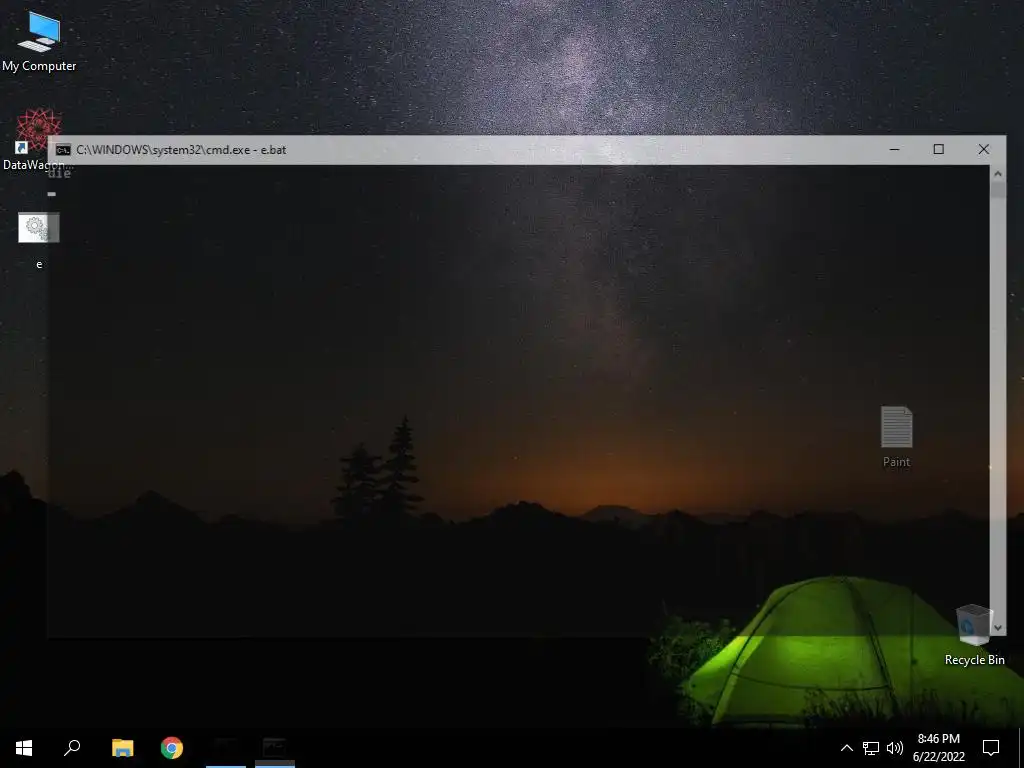Open the network status tray icon
Image resolution: width=1024 pixels, height=768 pixels.
[x=871, y=748]
